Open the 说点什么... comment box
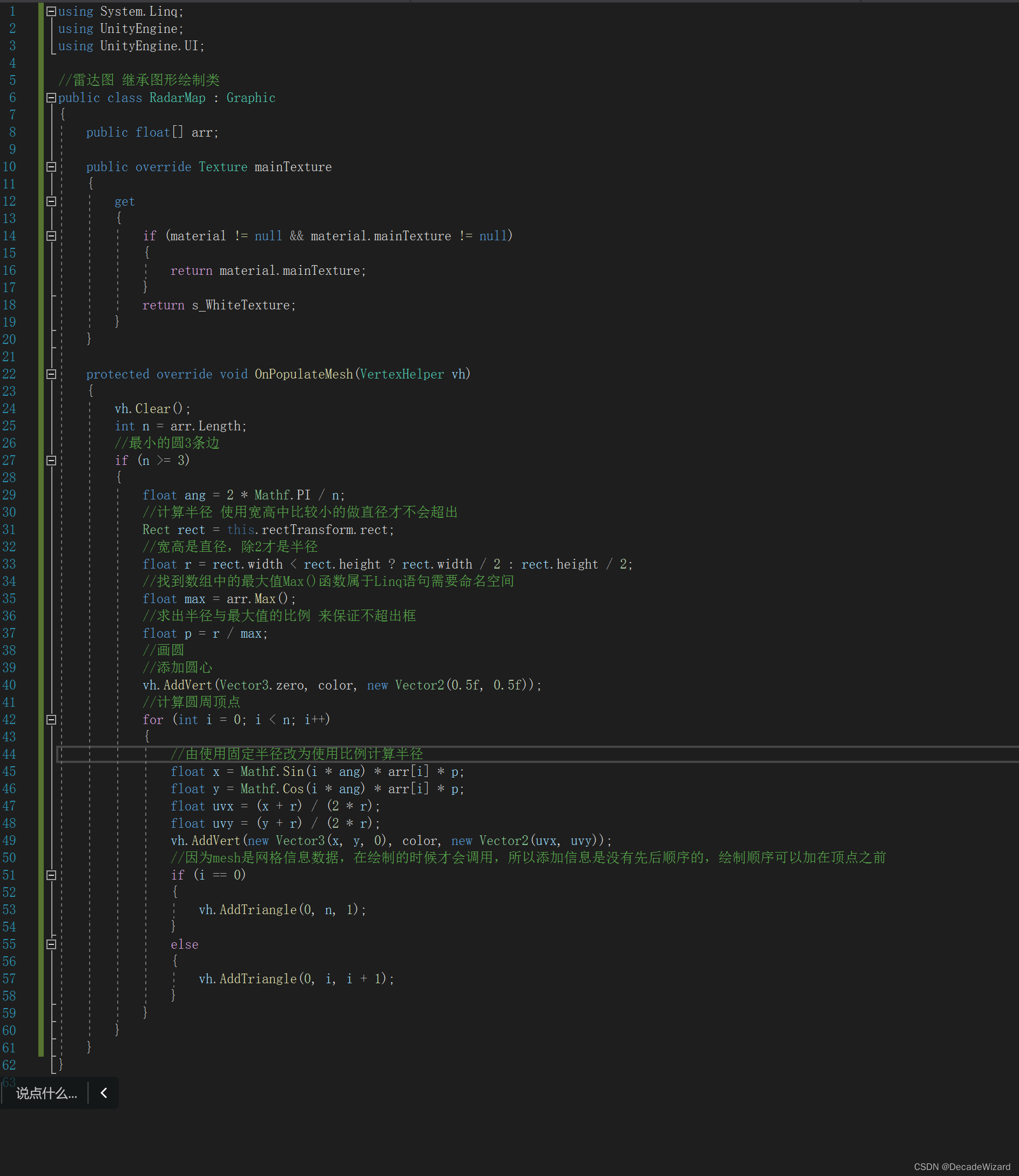The image size is (1019, 1176). click(x=46, y=1093)
